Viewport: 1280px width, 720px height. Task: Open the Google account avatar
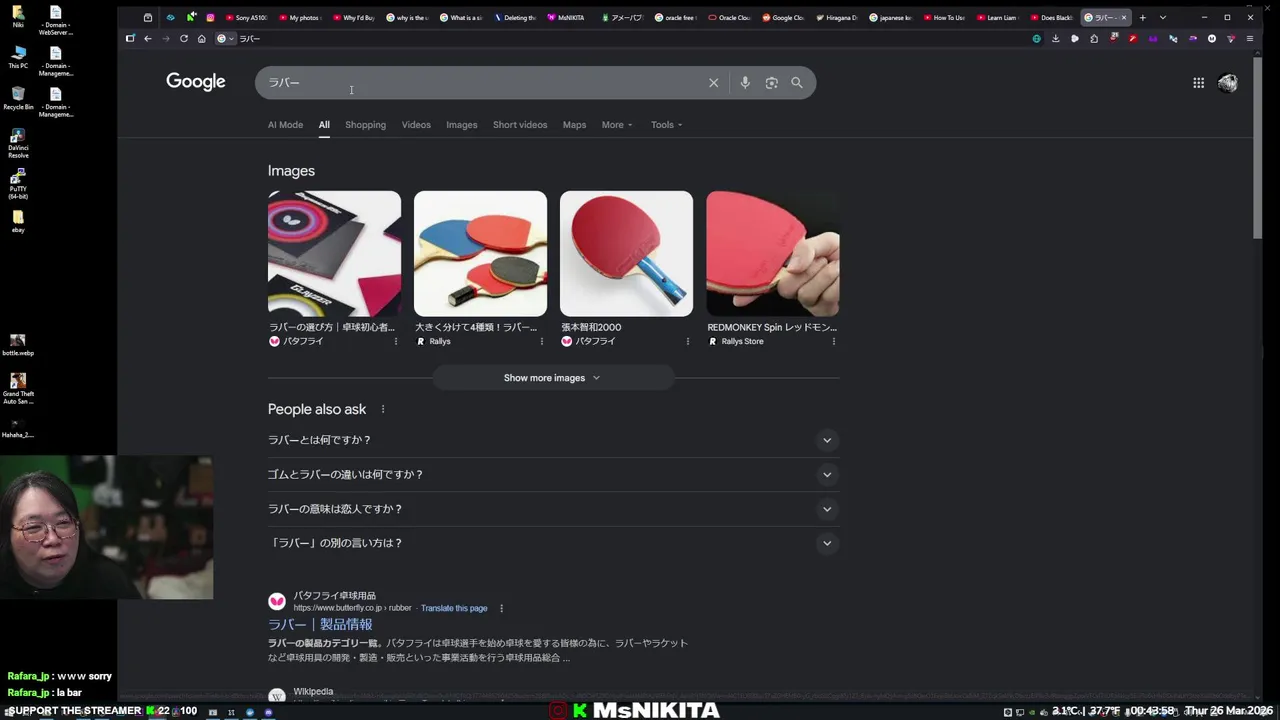coord(1228,83)
